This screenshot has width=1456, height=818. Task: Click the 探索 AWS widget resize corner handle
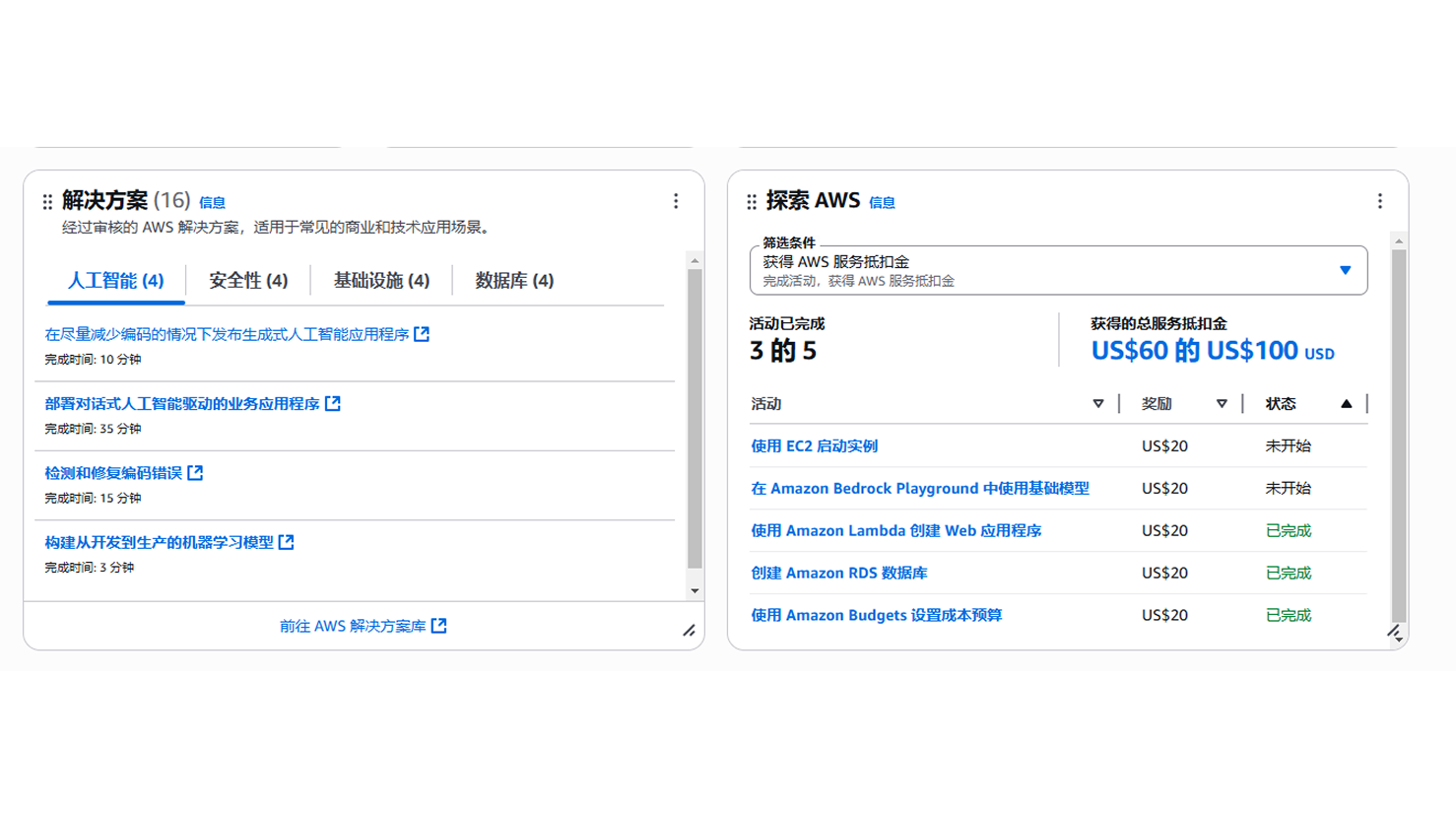pyautogui.click(x=1393, y=631)
